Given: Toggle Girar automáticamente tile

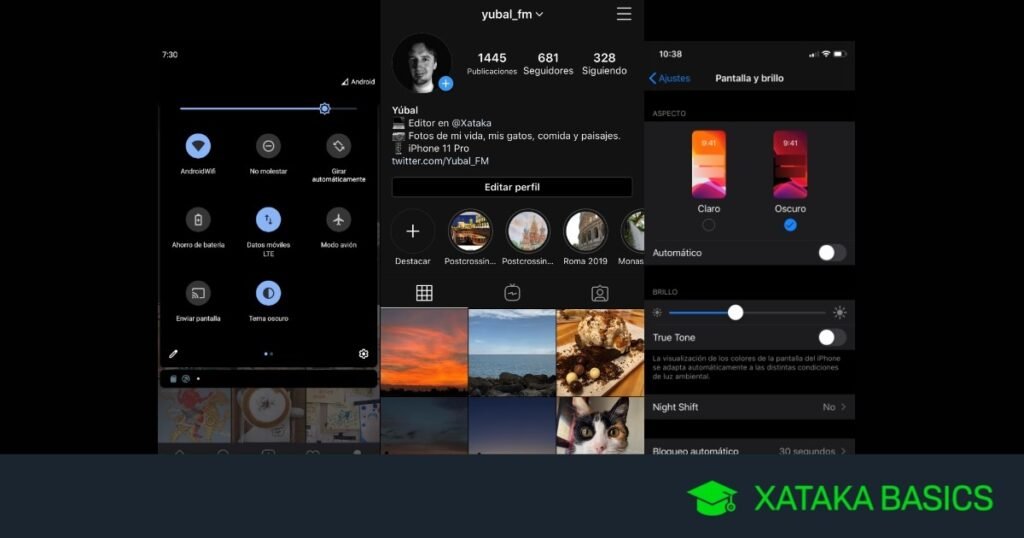Looking at the screenshot, I should click(x=338, y=146).
